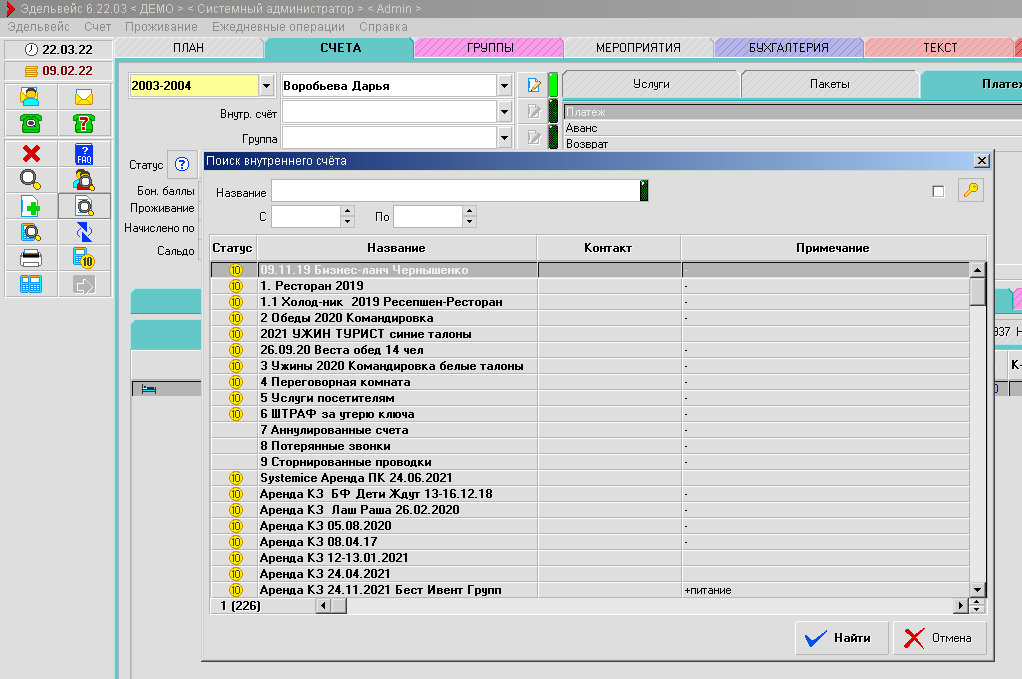The image size is (1022, 679).
Task: Click the Найти button
Action: pos(841,638)
